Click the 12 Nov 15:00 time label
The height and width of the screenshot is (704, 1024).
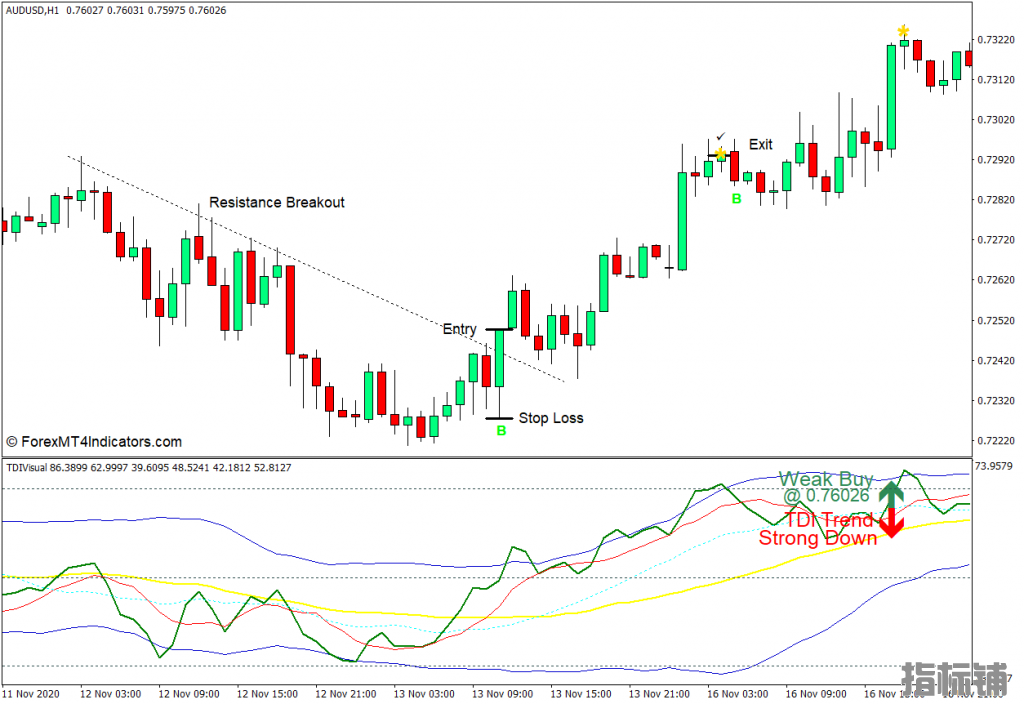267,694
